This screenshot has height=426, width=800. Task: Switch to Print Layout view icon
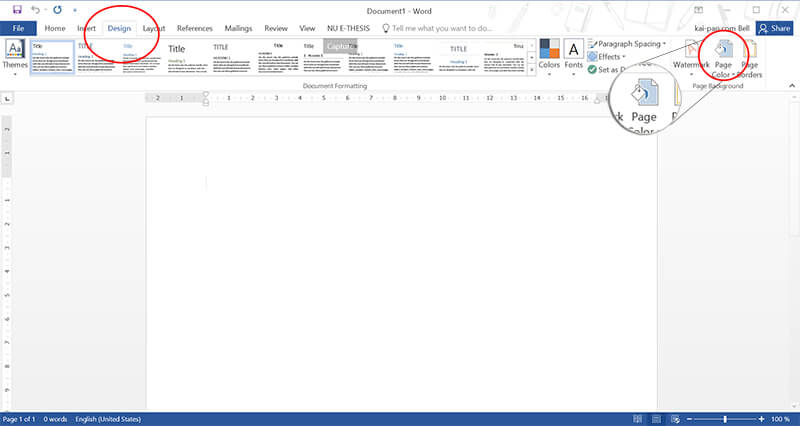point(657,419)
